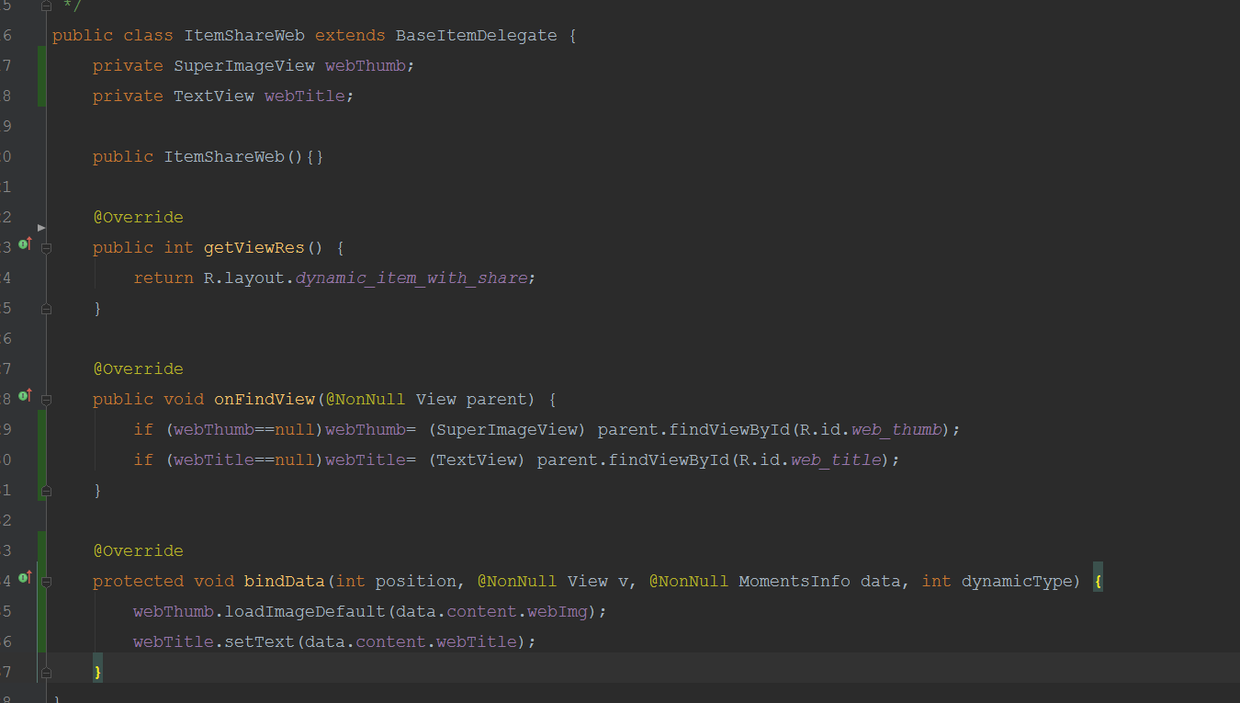Collapse the bindData method with its fold marker
The image size is (1240, 703).
(46, 581)
